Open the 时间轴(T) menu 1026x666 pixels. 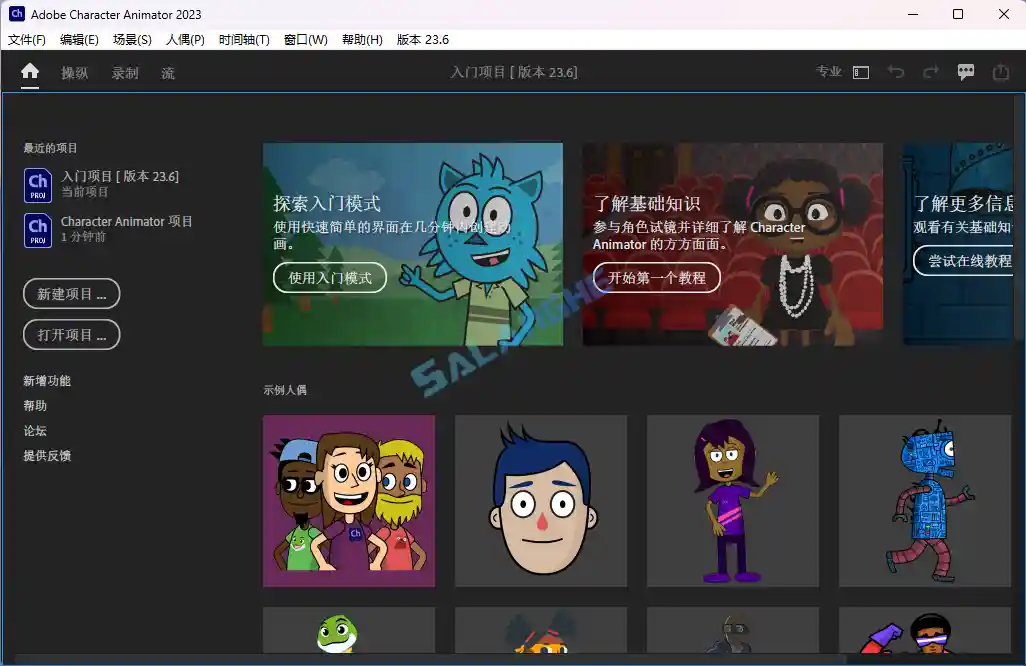(244, 40)
